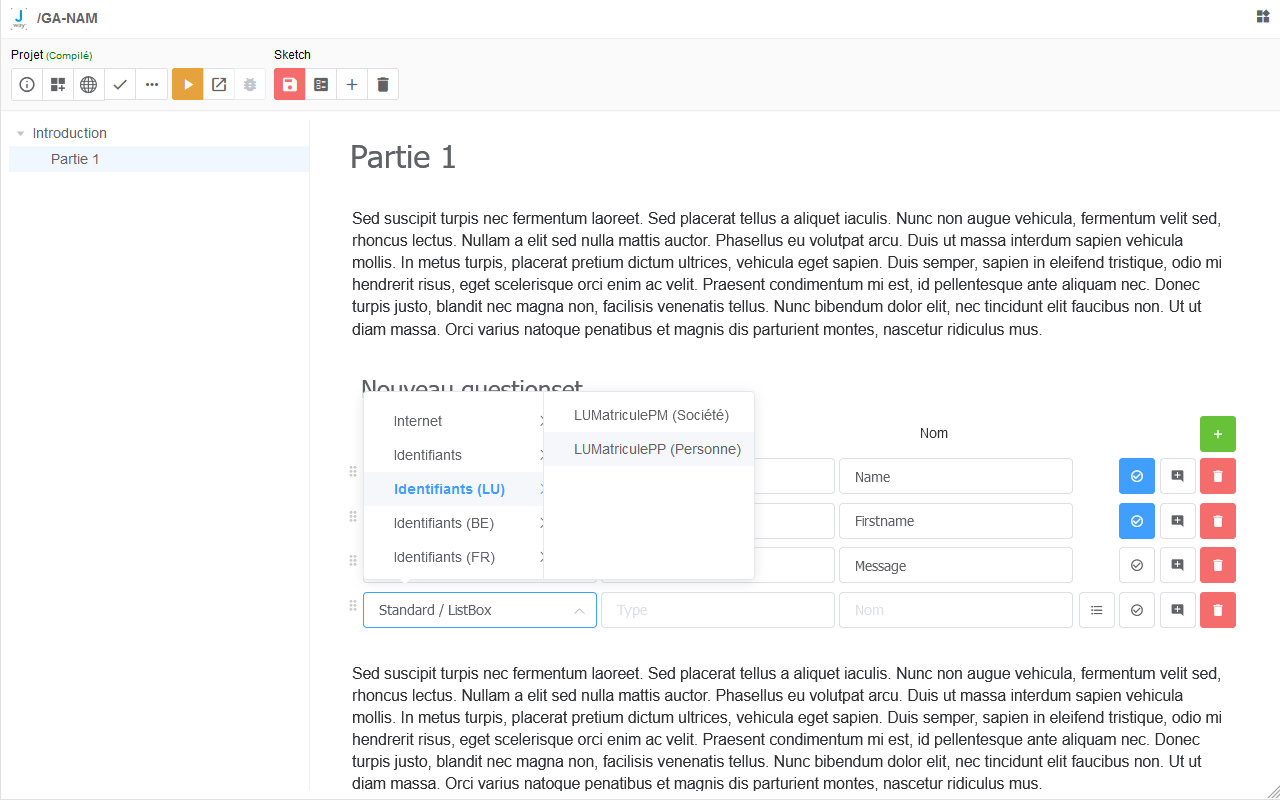Image resolution: width=1280 pixels, height=800 pixels.
Task: Toggle the check button on the Message row
Action: point(1136,565)
